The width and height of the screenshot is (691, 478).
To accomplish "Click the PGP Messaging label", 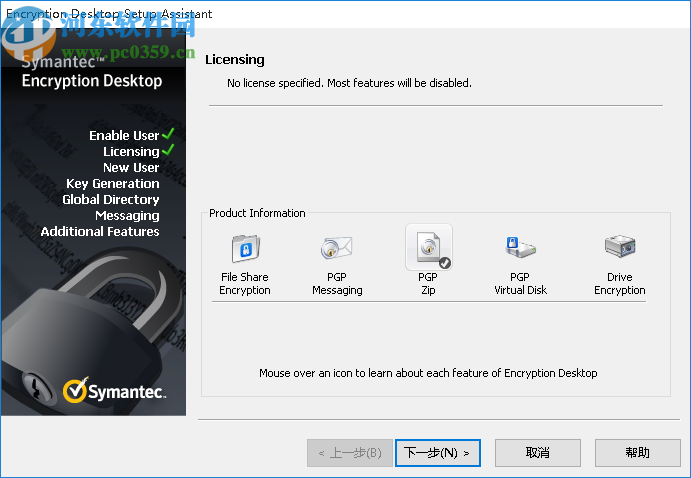I will [x=337, y=284].
